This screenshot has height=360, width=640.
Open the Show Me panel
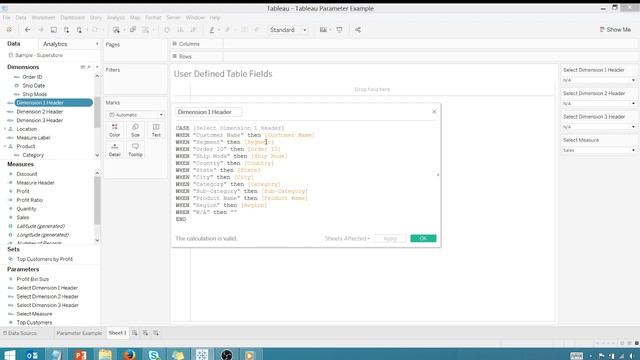[615, 30]
